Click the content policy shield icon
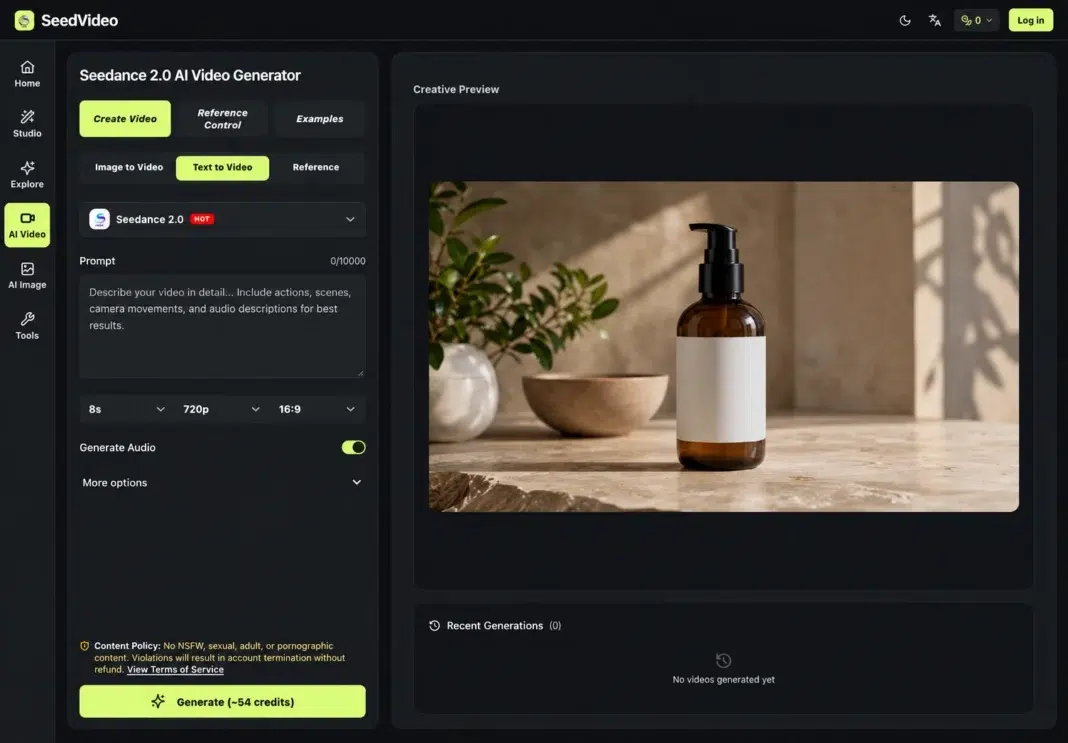The width and height of the screenshot is (1068, 743). [84, 646]
